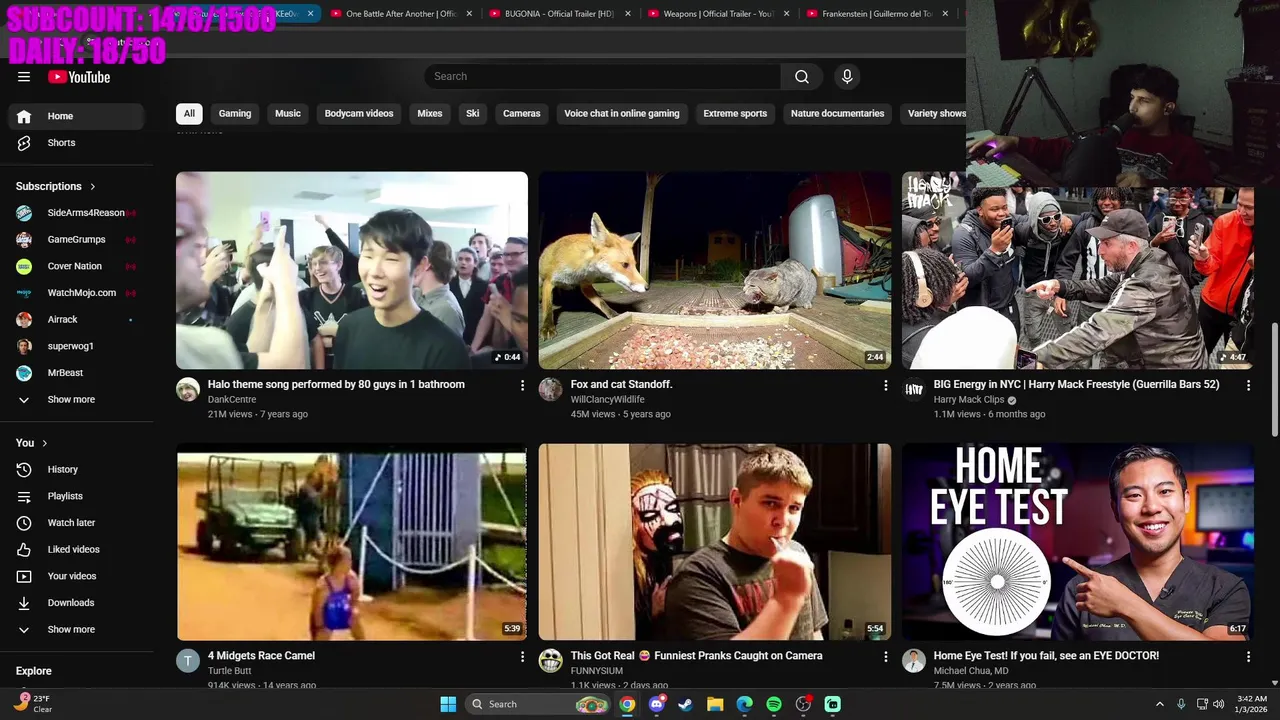Viewport: 1280px width, 720px height.
Task: Open the YouTube hamburger guide menu
Action: pos(24,77)
